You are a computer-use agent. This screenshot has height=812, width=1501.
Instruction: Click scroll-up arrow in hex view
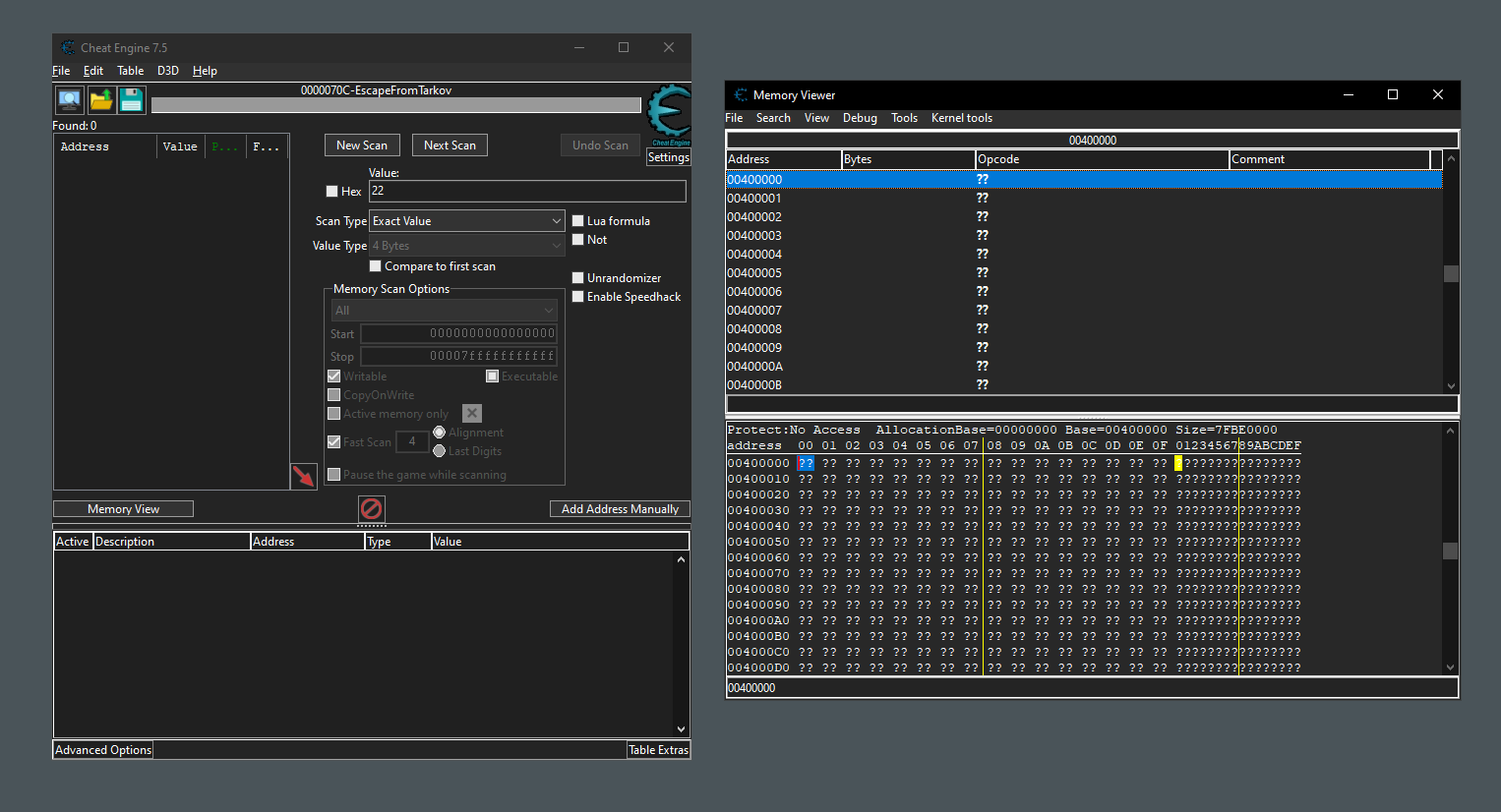pos(1450,431)
